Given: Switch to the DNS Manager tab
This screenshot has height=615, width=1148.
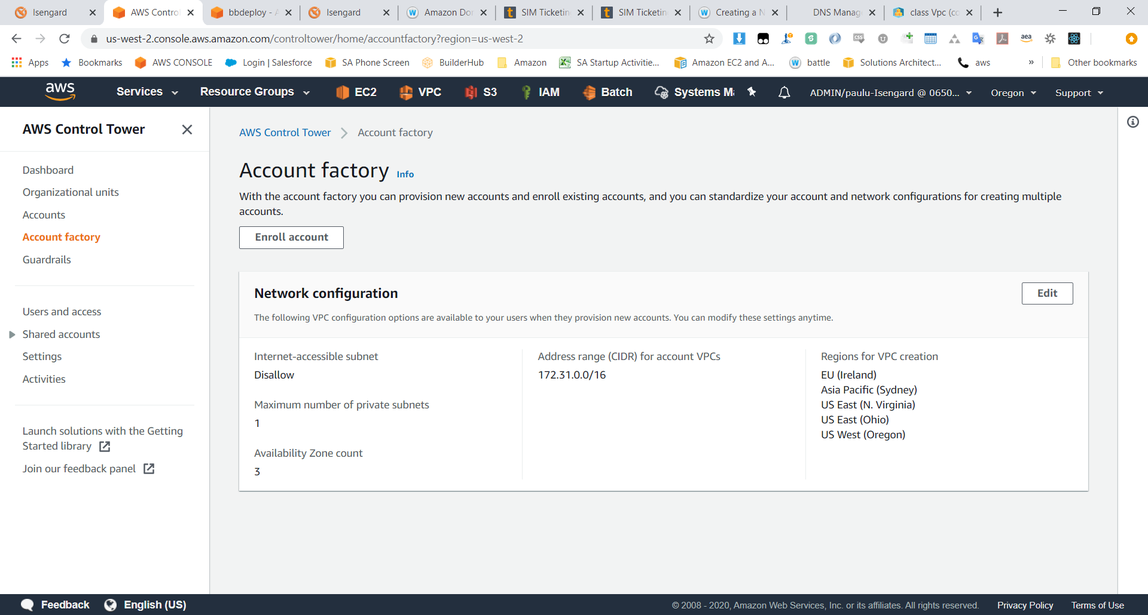Looking at the screenshot, I should pyautogui.click(x=835, y=12).
